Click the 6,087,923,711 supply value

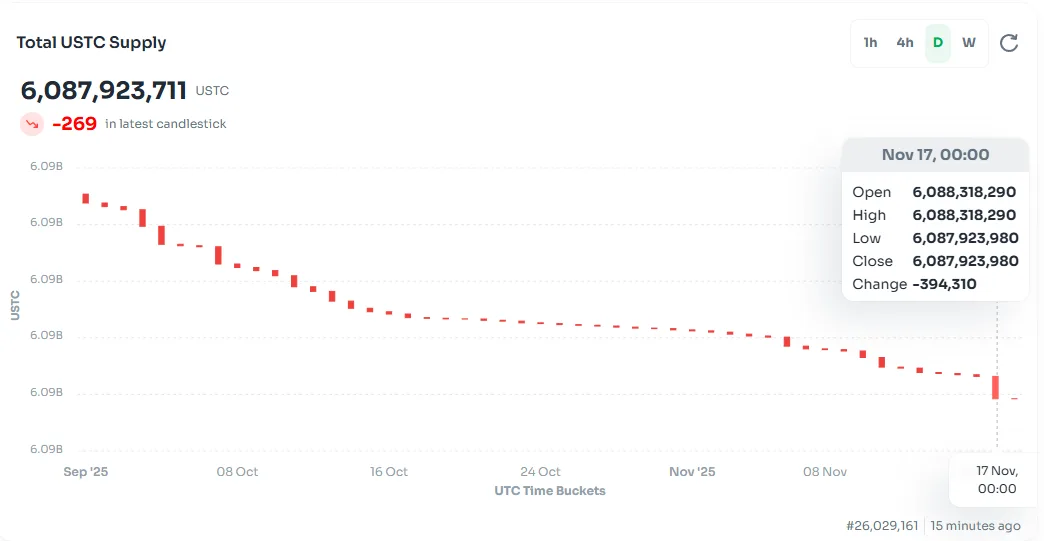[104, 91]
